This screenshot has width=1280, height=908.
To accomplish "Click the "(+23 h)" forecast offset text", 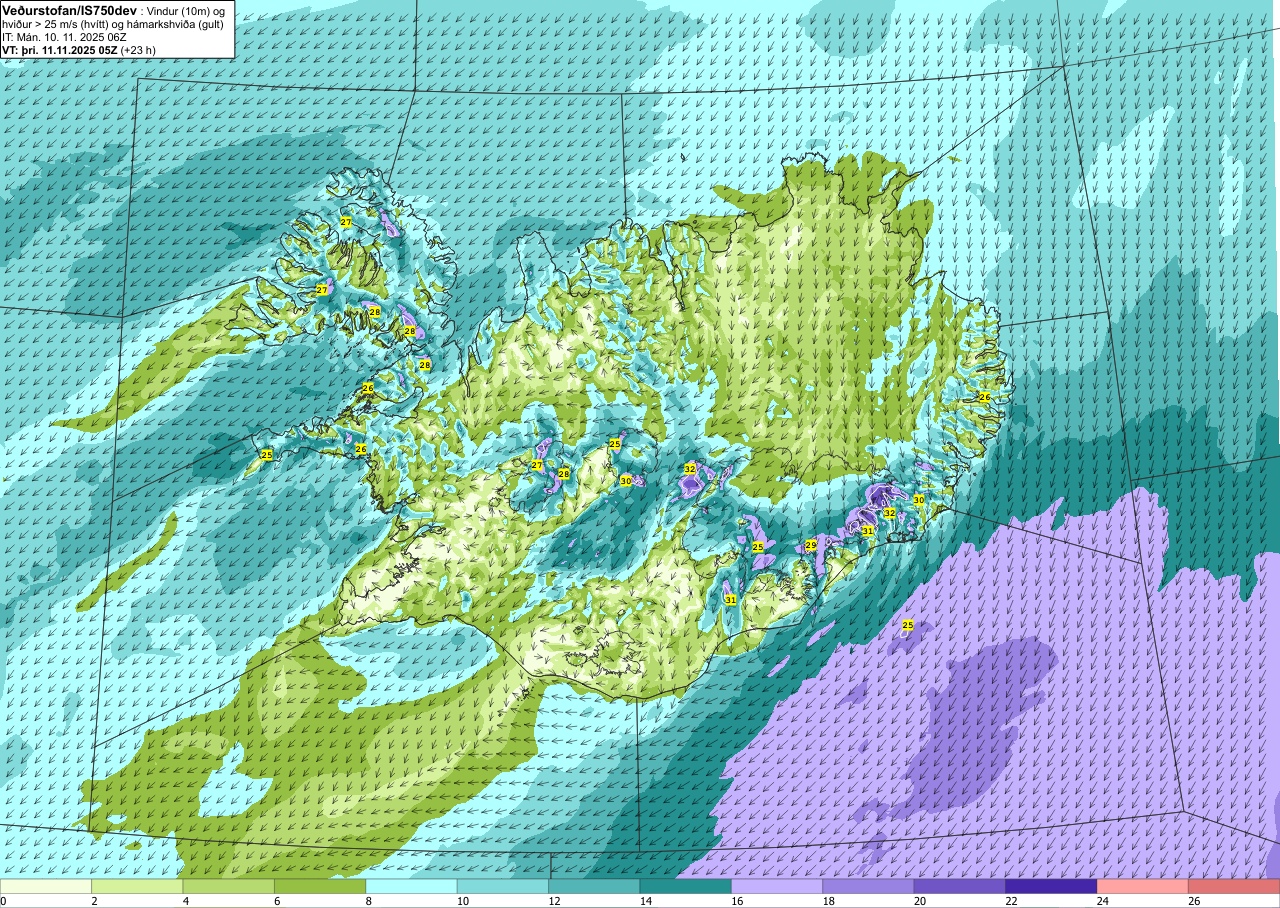I will 138,49.
